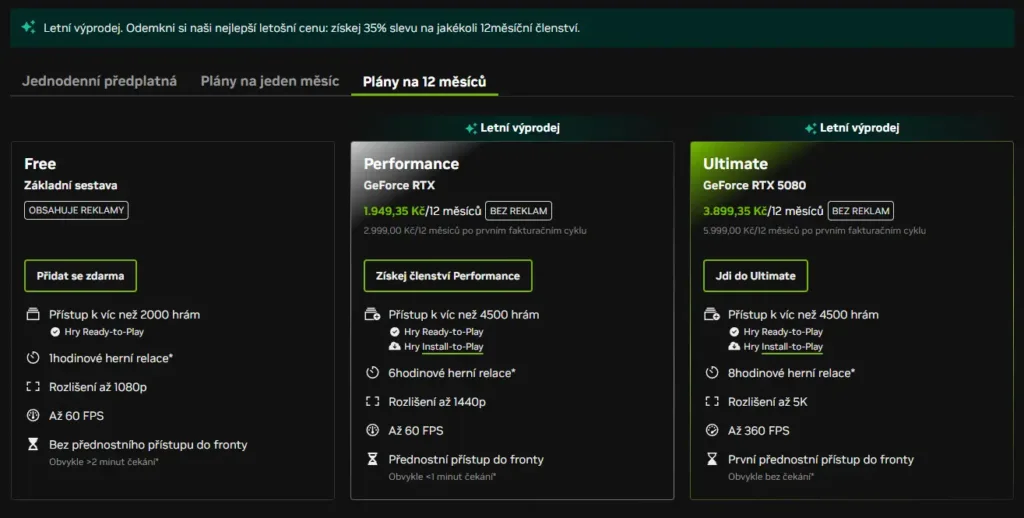The image size is (1024, 518).
Task: Click Až 360 FPS text
Action: pyautogui.click(x=758, y=430)
